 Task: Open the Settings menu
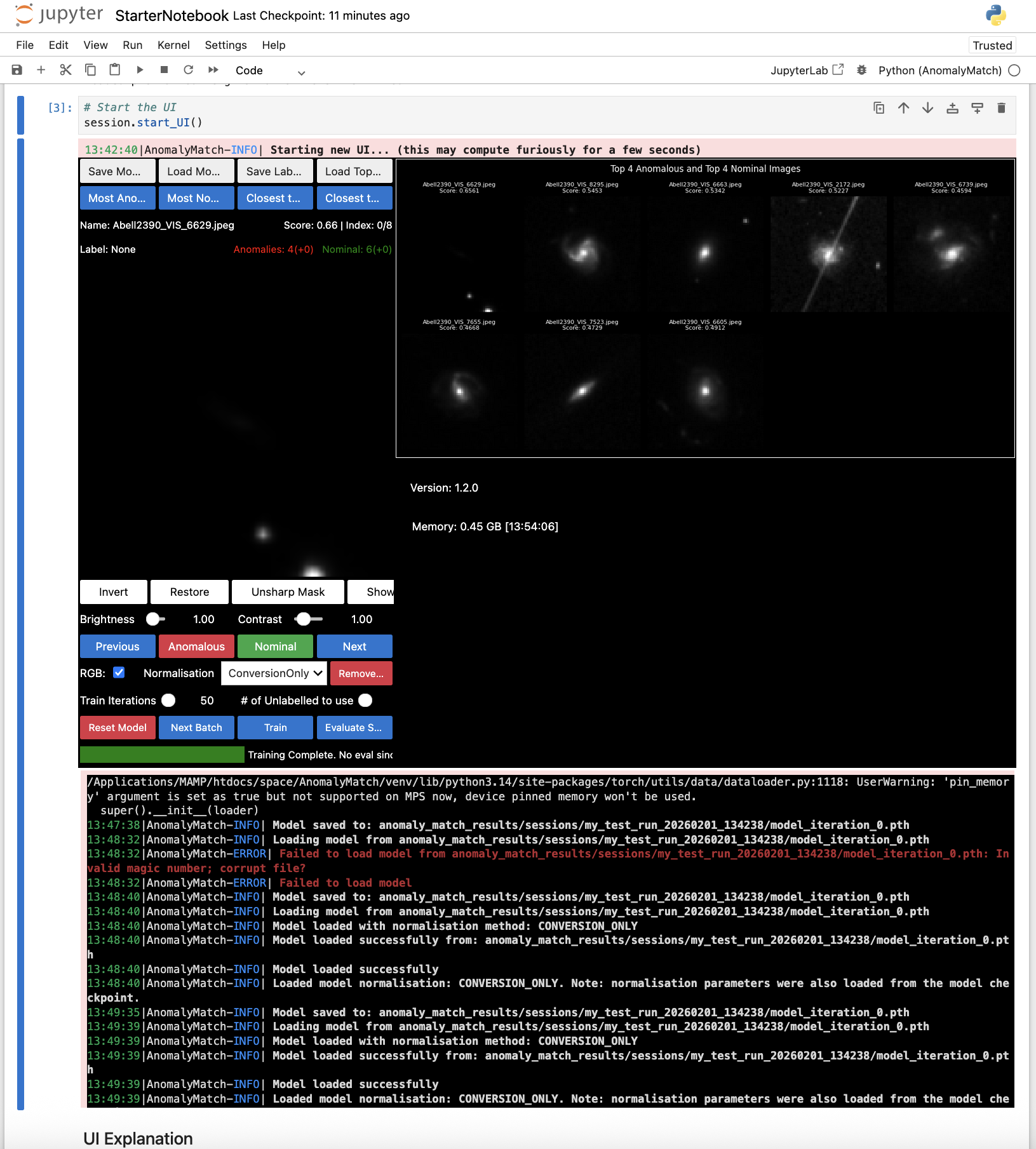[225, 45]
